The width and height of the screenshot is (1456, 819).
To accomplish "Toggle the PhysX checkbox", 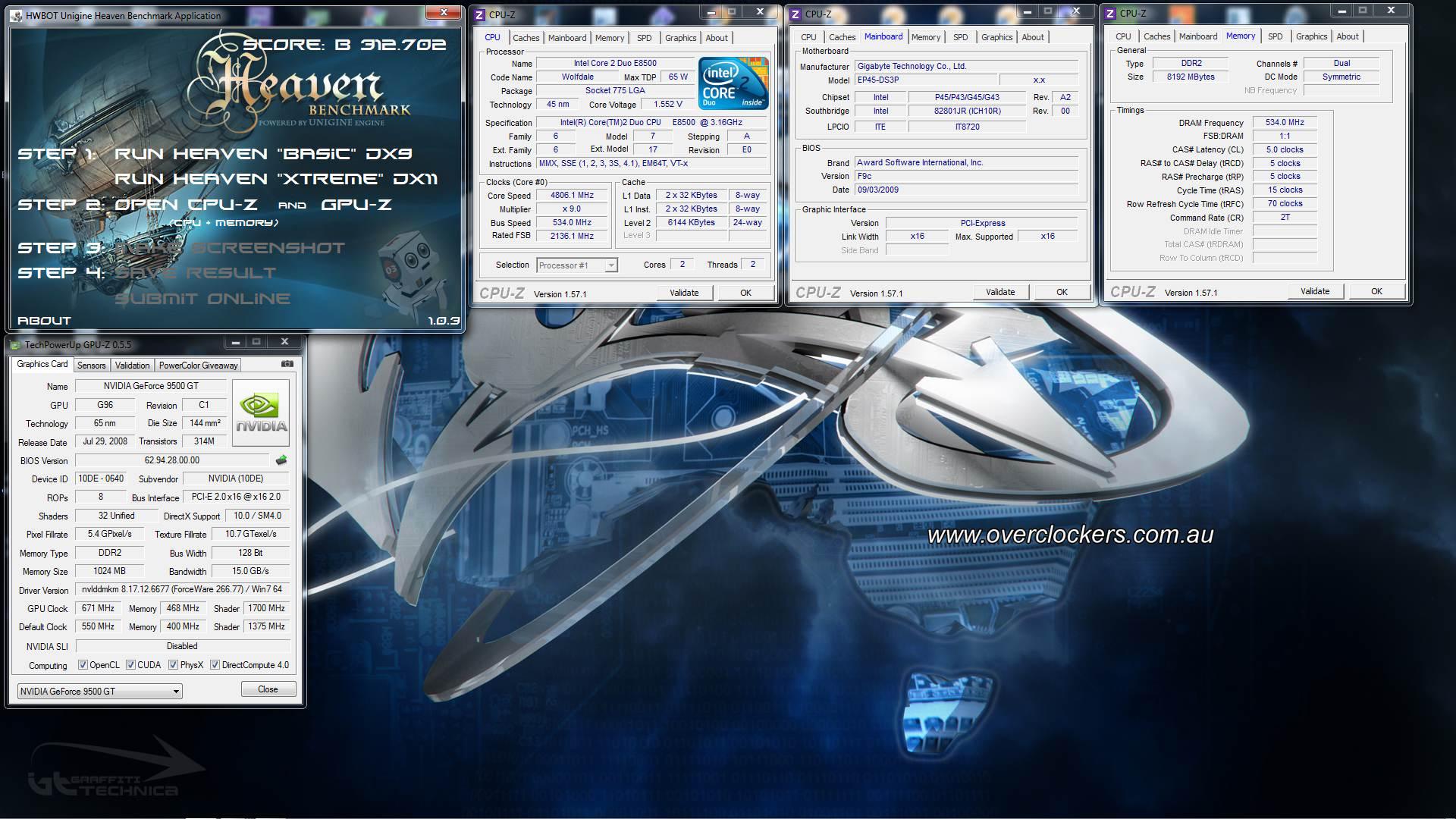I will (x=173, y=665).
